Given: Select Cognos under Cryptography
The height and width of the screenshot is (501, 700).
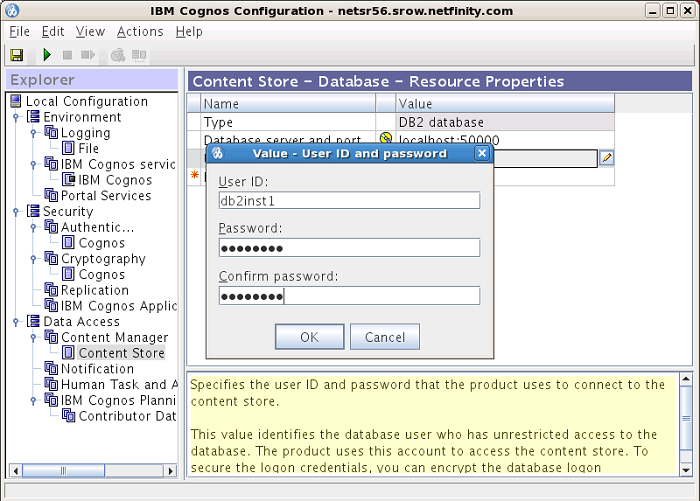Looking at the screenshot, I should [x=102, y=274].
